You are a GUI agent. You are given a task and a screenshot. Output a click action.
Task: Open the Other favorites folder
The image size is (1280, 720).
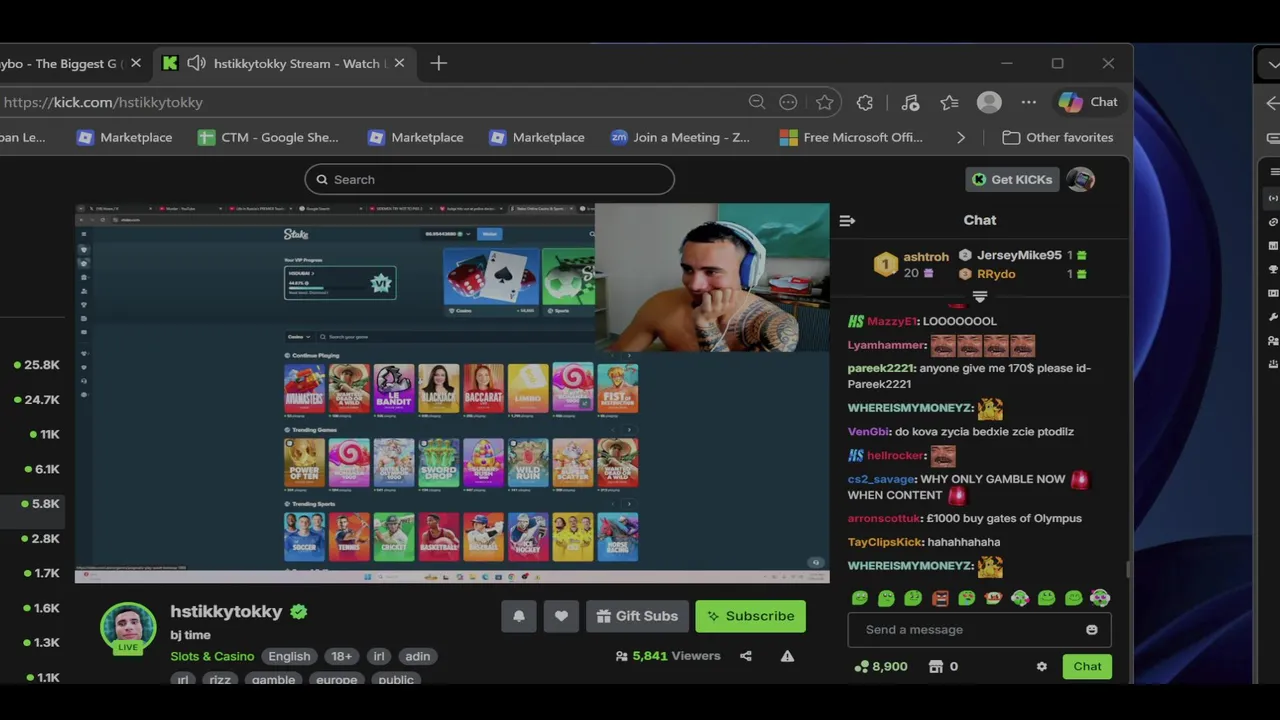1057,137
